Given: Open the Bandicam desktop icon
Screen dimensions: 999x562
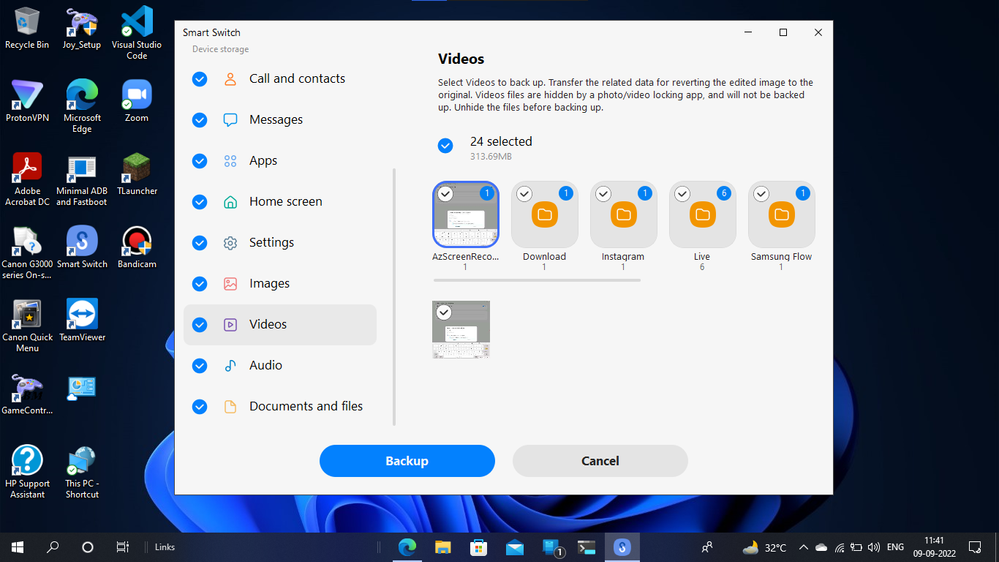Looking at the screenshot, I should [x=136, y=247].
